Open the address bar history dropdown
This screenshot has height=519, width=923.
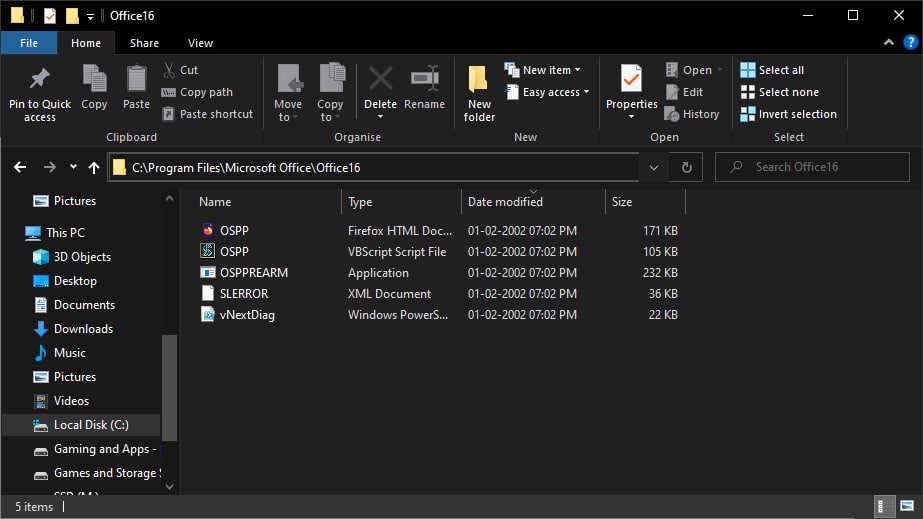[653, 168]
